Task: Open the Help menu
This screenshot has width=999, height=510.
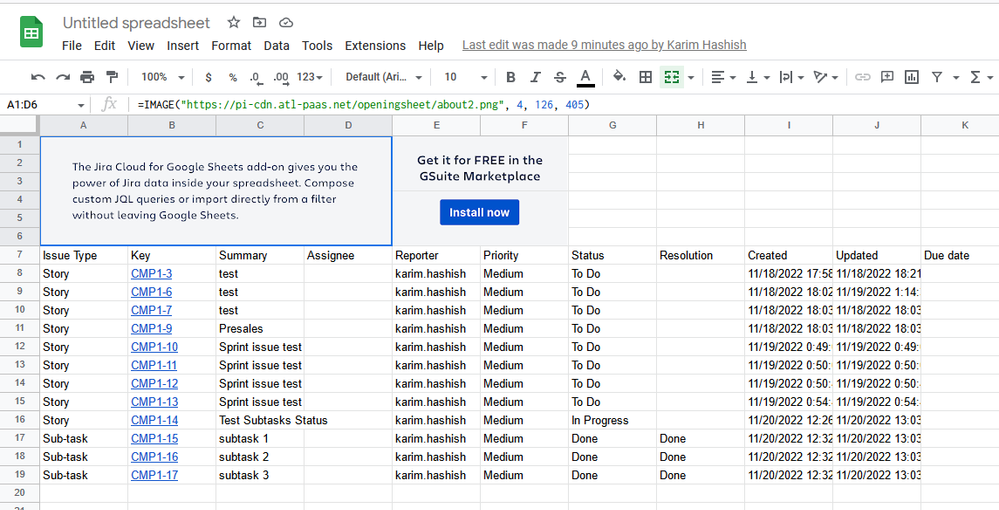Action: (431, 46)
